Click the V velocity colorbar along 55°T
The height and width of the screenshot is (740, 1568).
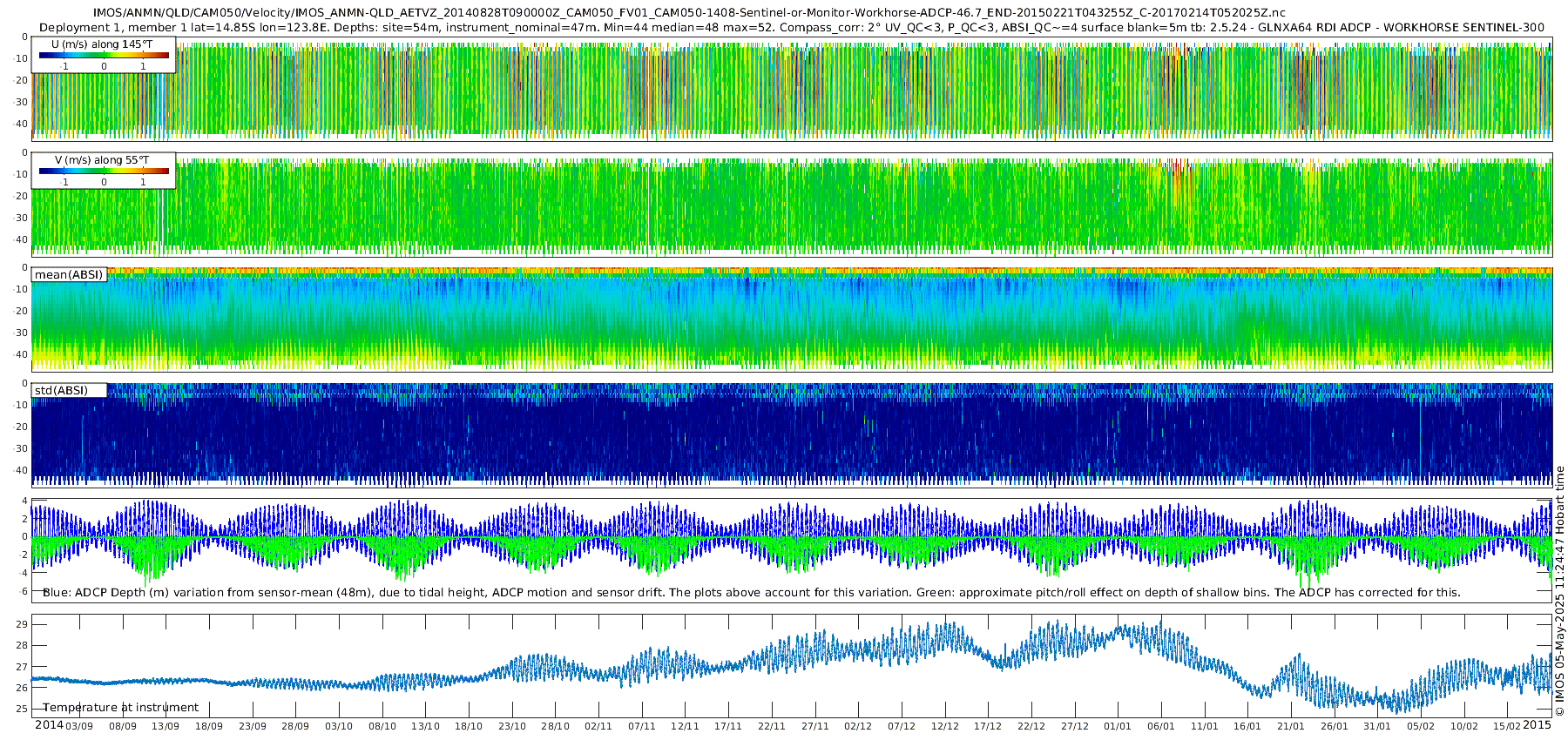point(104,172)
